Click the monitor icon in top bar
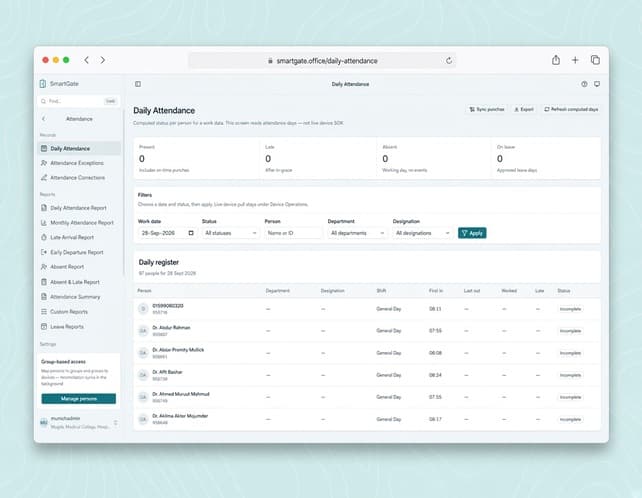 (x=597, y=84)
